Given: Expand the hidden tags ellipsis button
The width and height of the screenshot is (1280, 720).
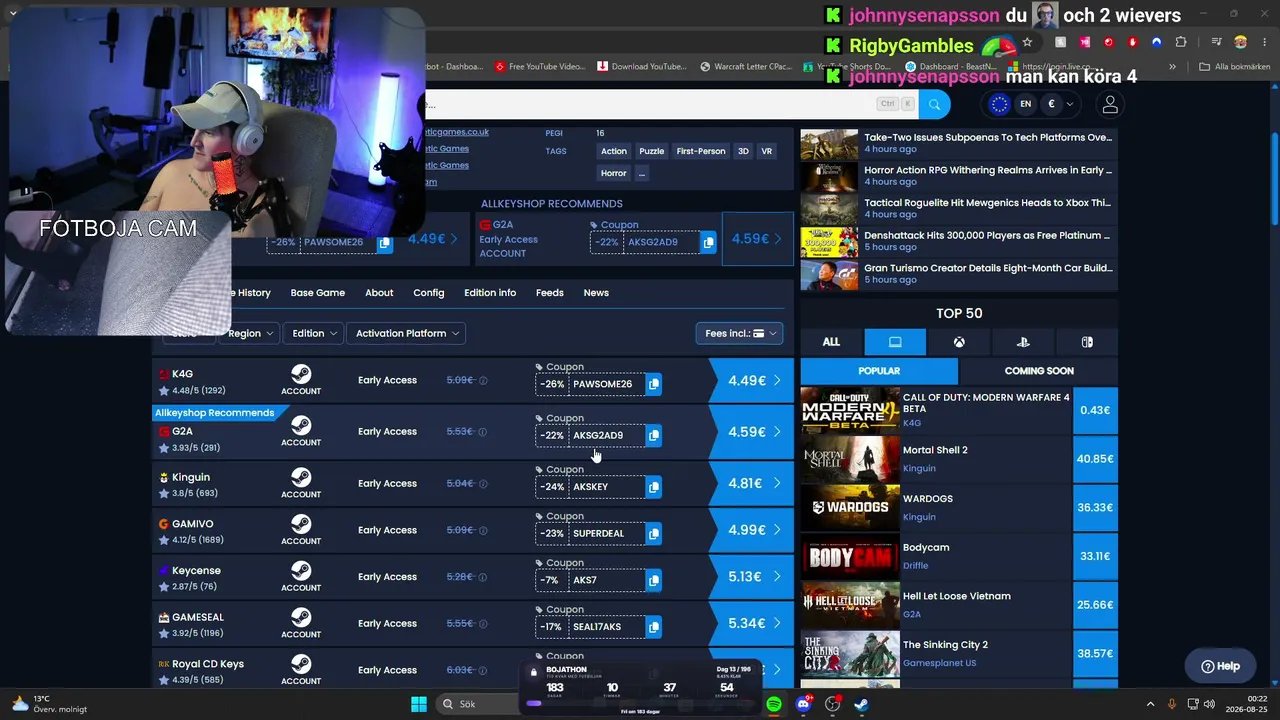Looking at the screenshot, I should (x=642, y=173).
